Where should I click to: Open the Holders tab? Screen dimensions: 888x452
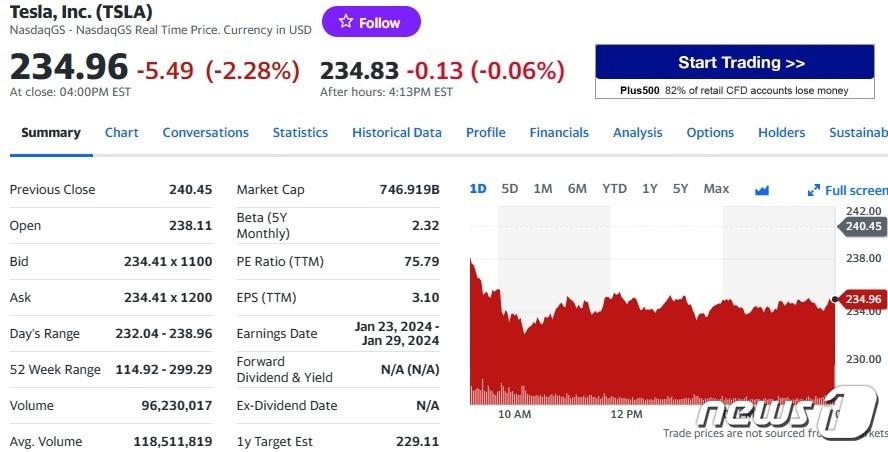tap(781, 133)
